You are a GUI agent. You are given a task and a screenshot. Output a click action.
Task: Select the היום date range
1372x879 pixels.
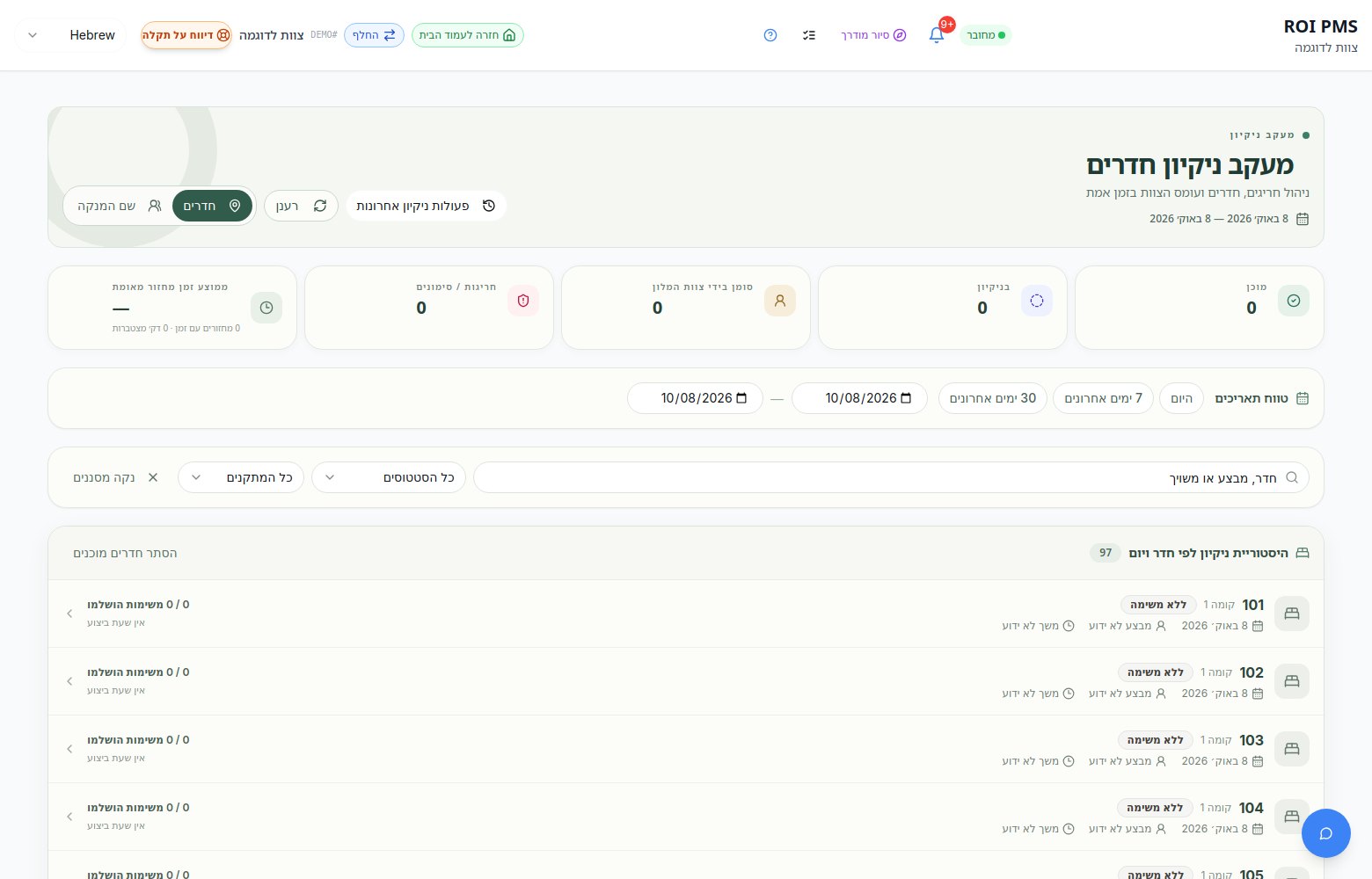pyautogui.click(x=1182, y=398)
